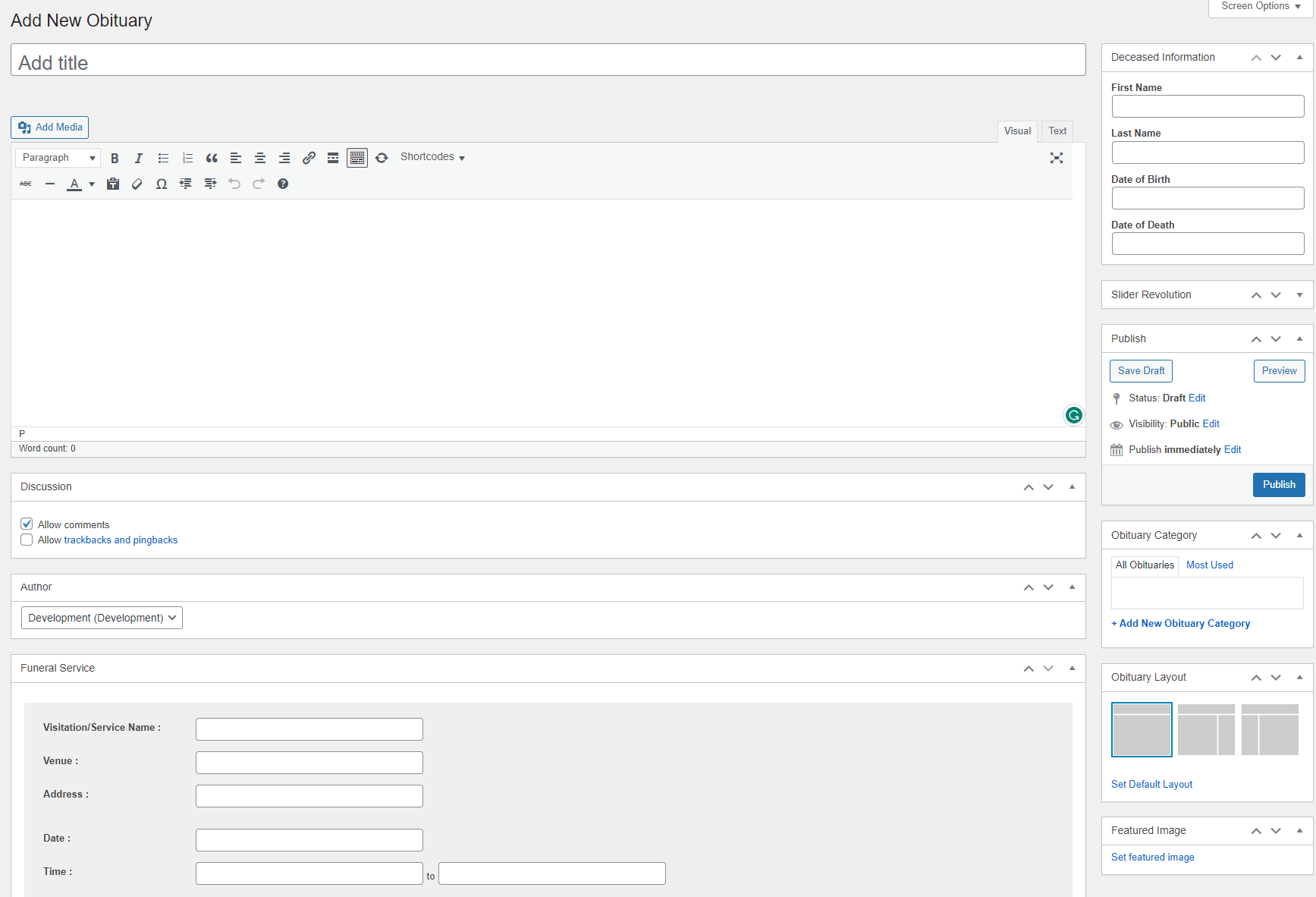Align text left

tap(236, 158)
